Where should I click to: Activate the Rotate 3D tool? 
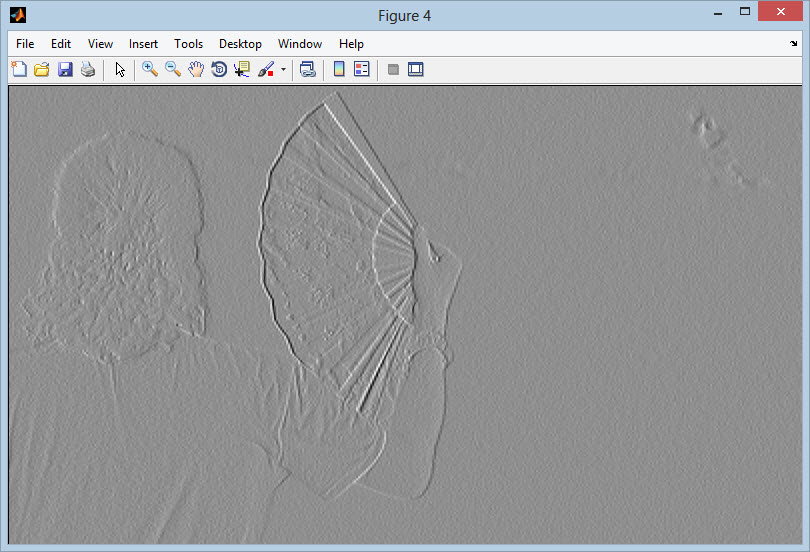[x=219, y=69]
